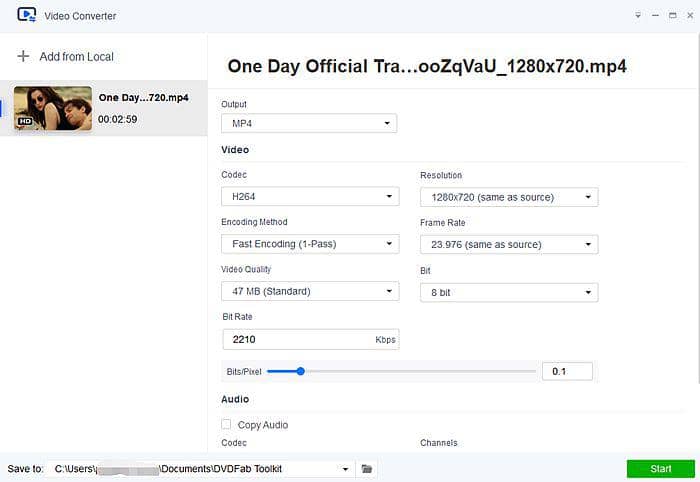Expand the Encoding Method dropdown

(308, 244)
